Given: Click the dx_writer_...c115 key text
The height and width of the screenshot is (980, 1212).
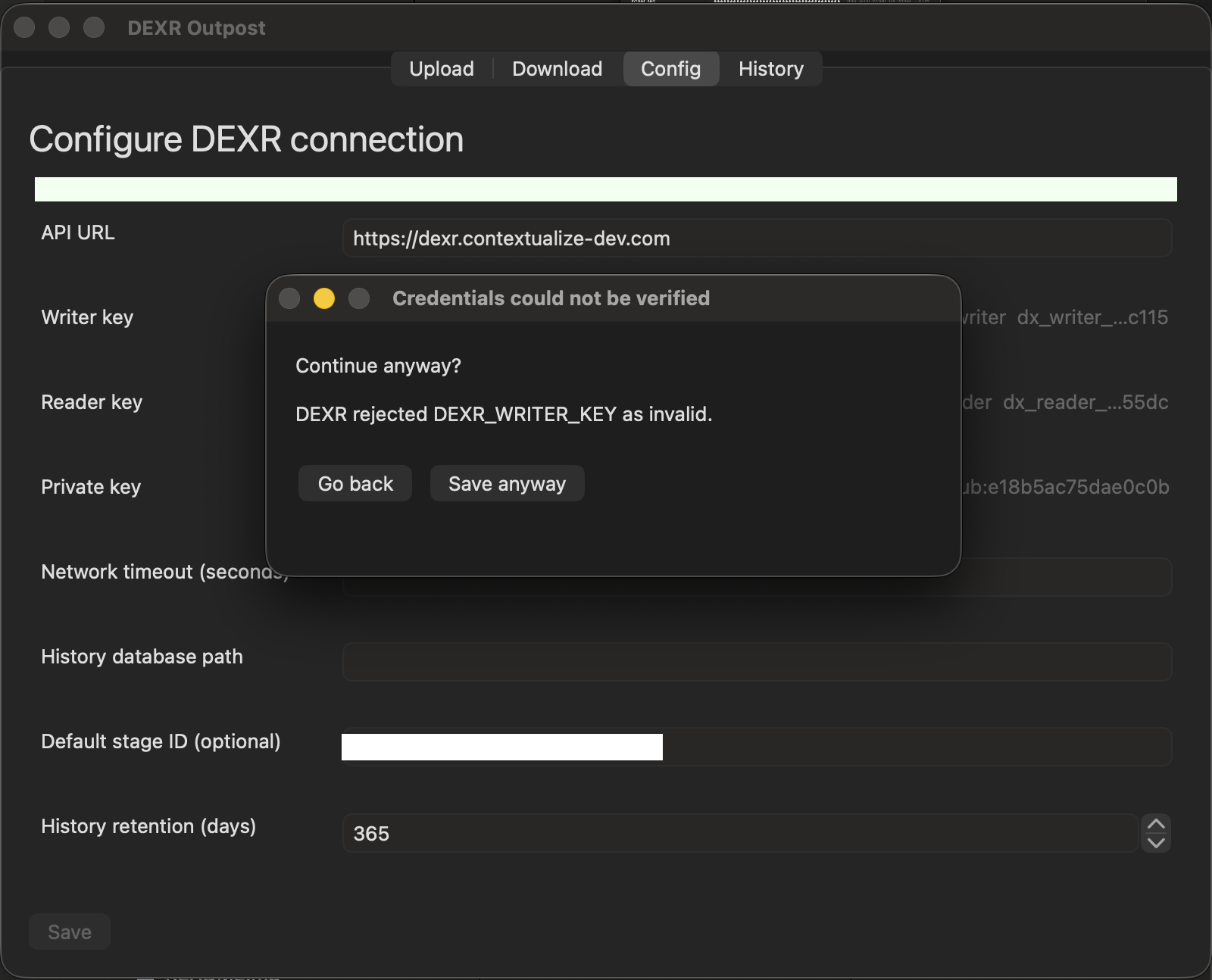Looking at the screenshot, I should coord(1092,317).
